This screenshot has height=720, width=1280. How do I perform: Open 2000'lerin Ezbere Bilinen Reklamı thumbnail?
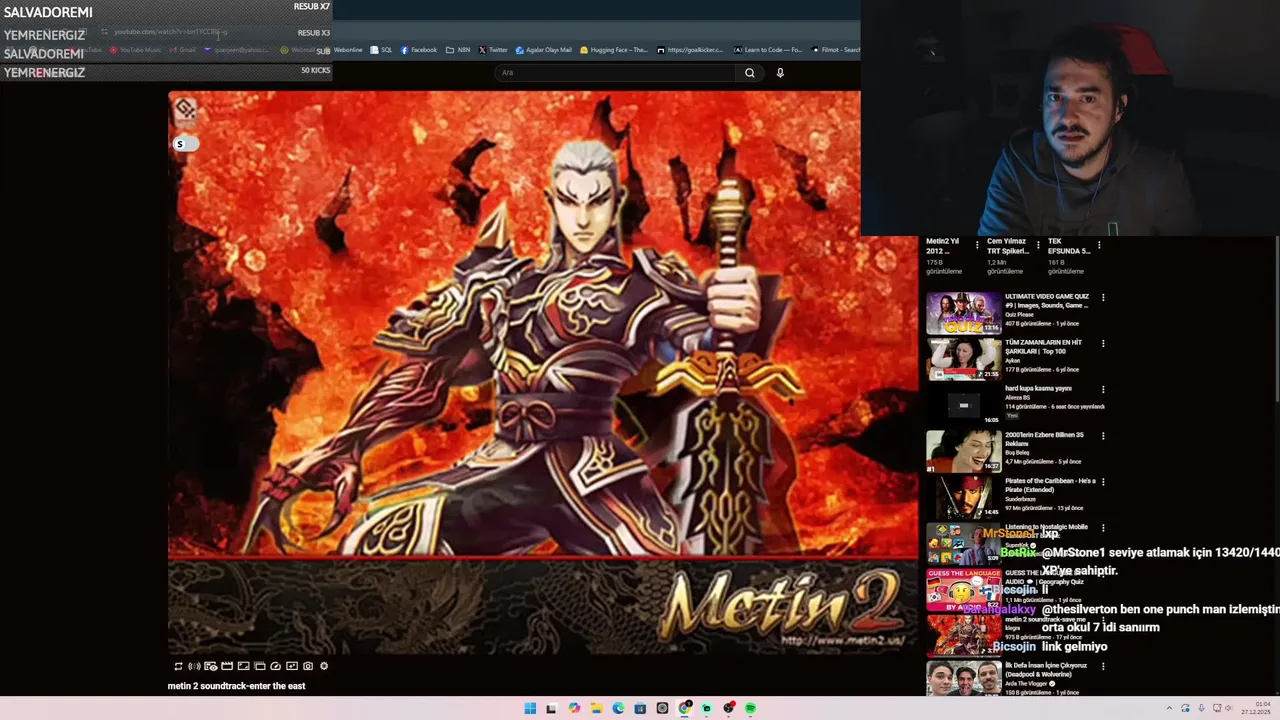[963, 451]
